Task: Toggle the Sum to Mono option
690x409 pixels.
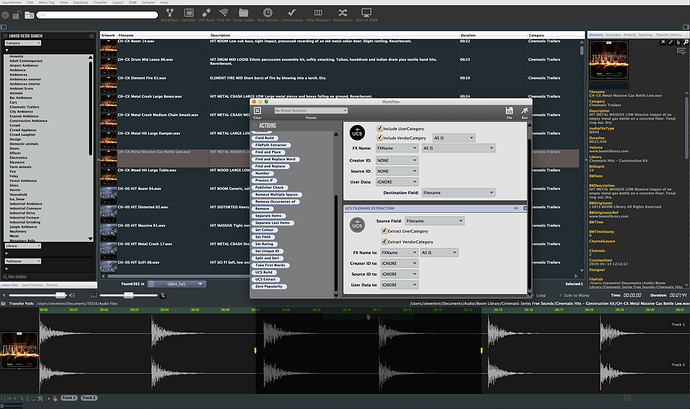Action: [574, 295]
